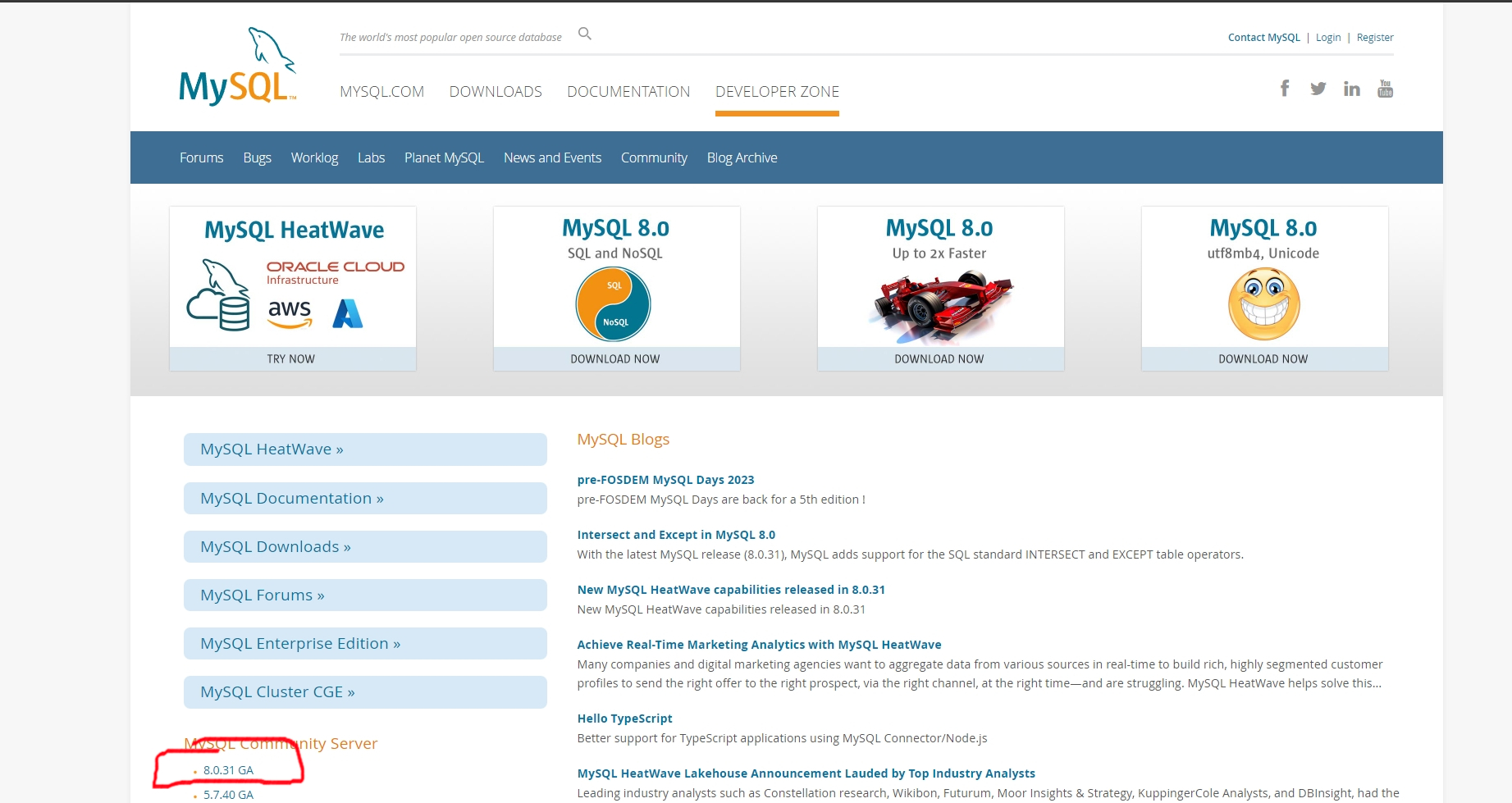The width and height of the screenshot is (1512, 803).
Task: Open Community in the navigation bar
Action: point(654,157)
